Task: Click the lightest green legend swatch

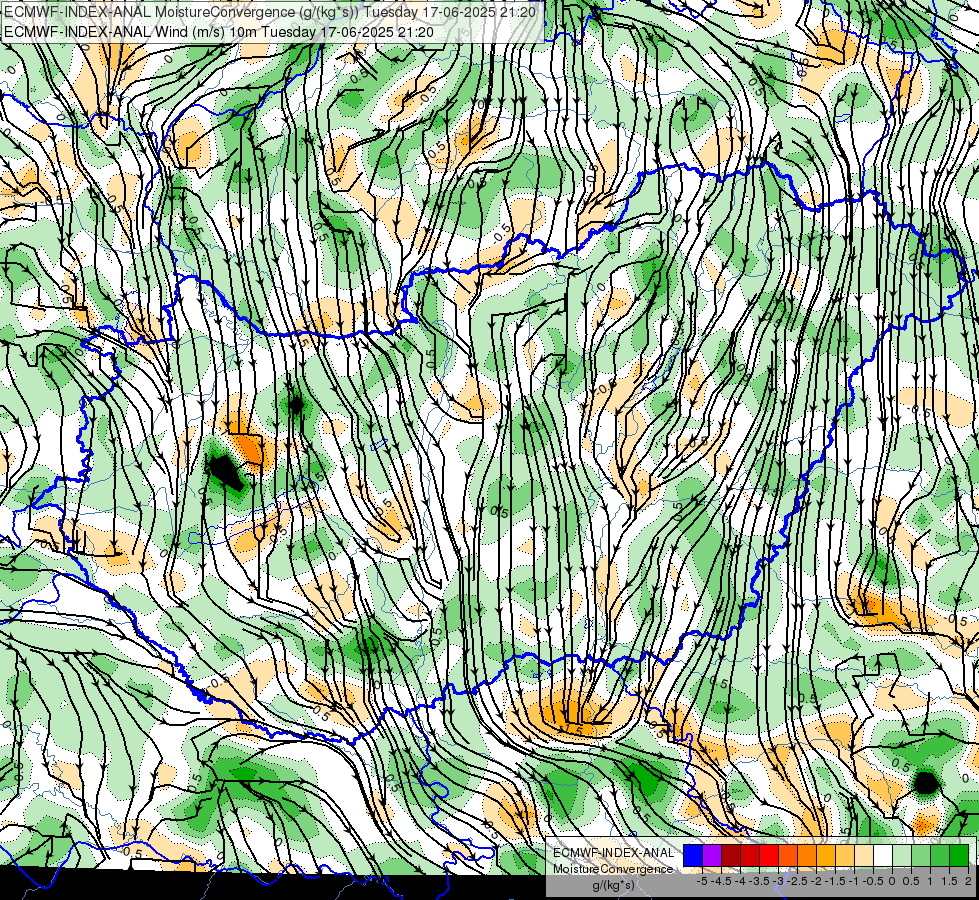Action: [902, 856]
